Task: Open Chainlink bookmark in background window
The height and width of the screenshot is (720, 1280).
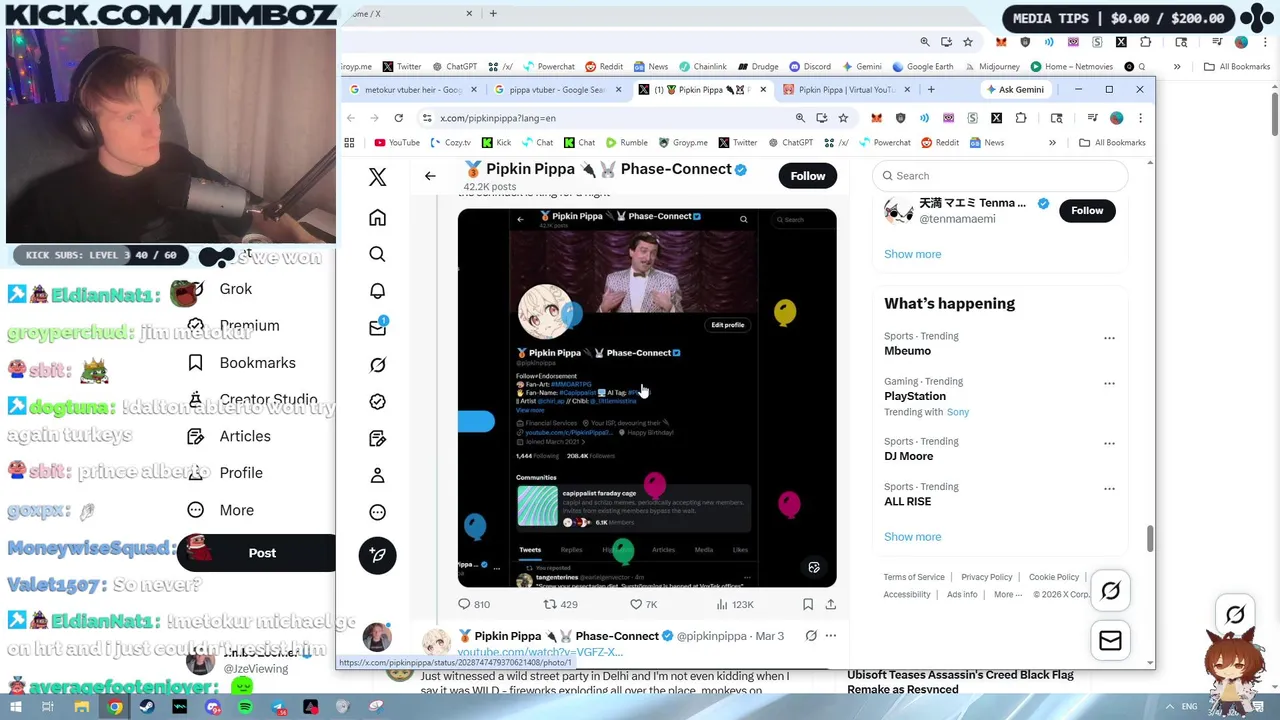Action: [x=702, y=67]
